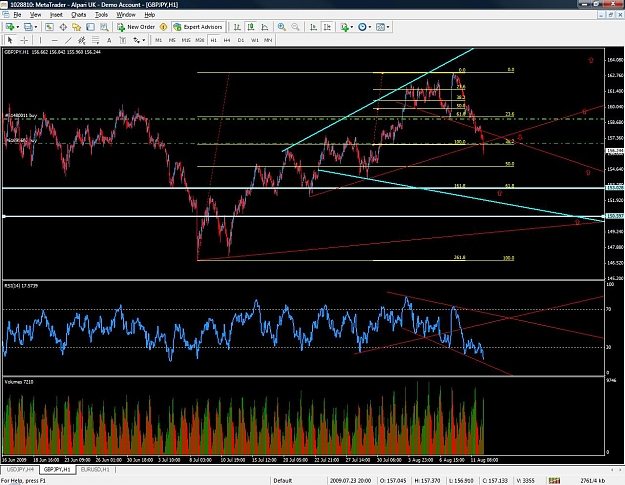Toggle line chart mode
The image size is (625, 485).
tap(265, 27)
